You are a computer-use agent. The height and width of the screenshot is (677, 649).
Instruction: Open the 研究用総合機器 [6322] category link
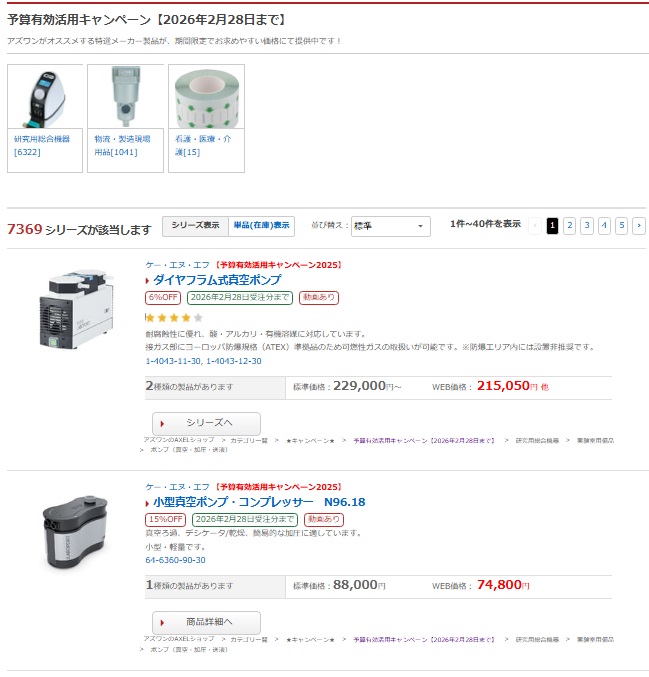pos(41,145)
